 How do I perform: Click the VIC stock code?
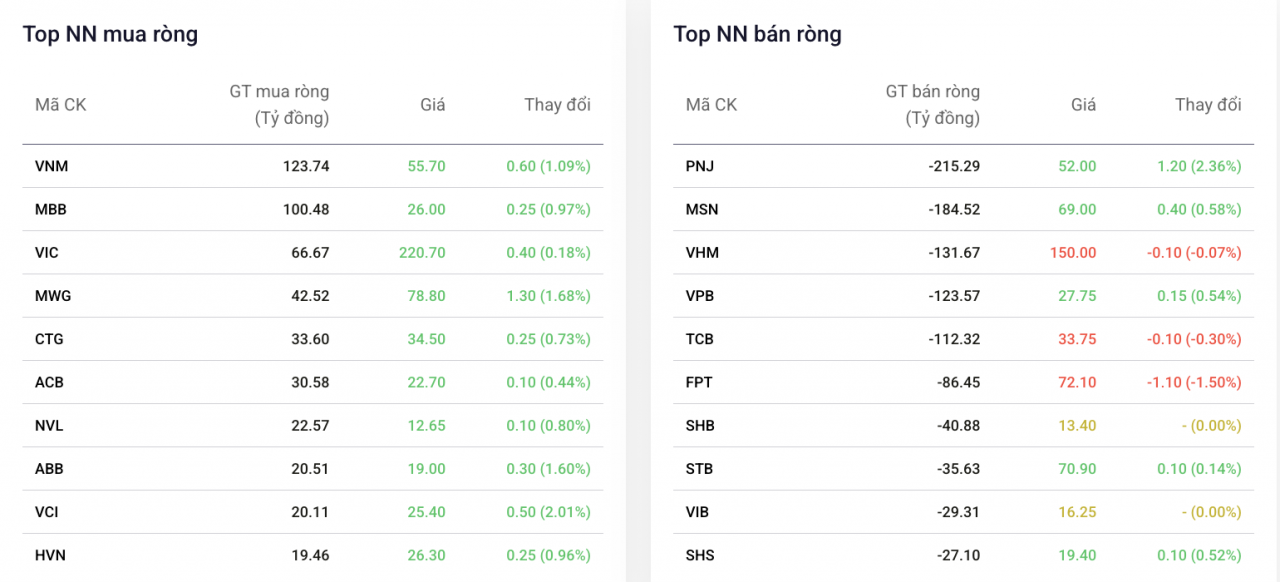point(47,253)
